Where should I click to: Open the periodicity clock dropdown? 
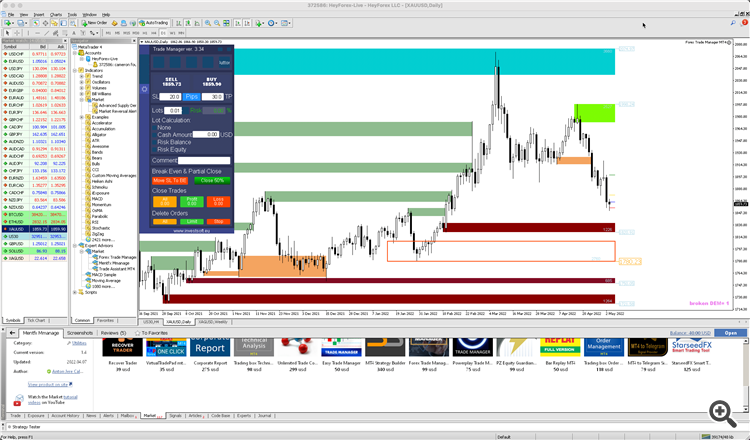273,23
